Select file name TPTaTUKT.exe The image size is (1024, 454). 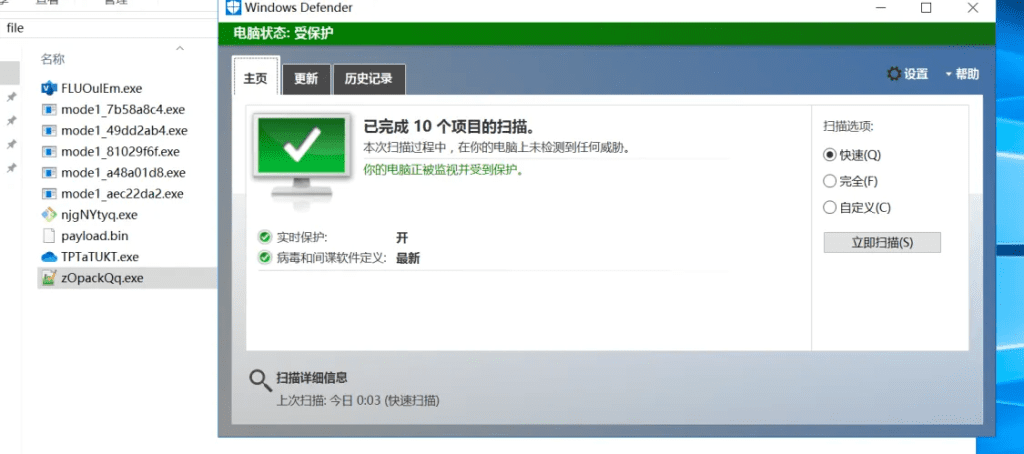coord(100,257)
